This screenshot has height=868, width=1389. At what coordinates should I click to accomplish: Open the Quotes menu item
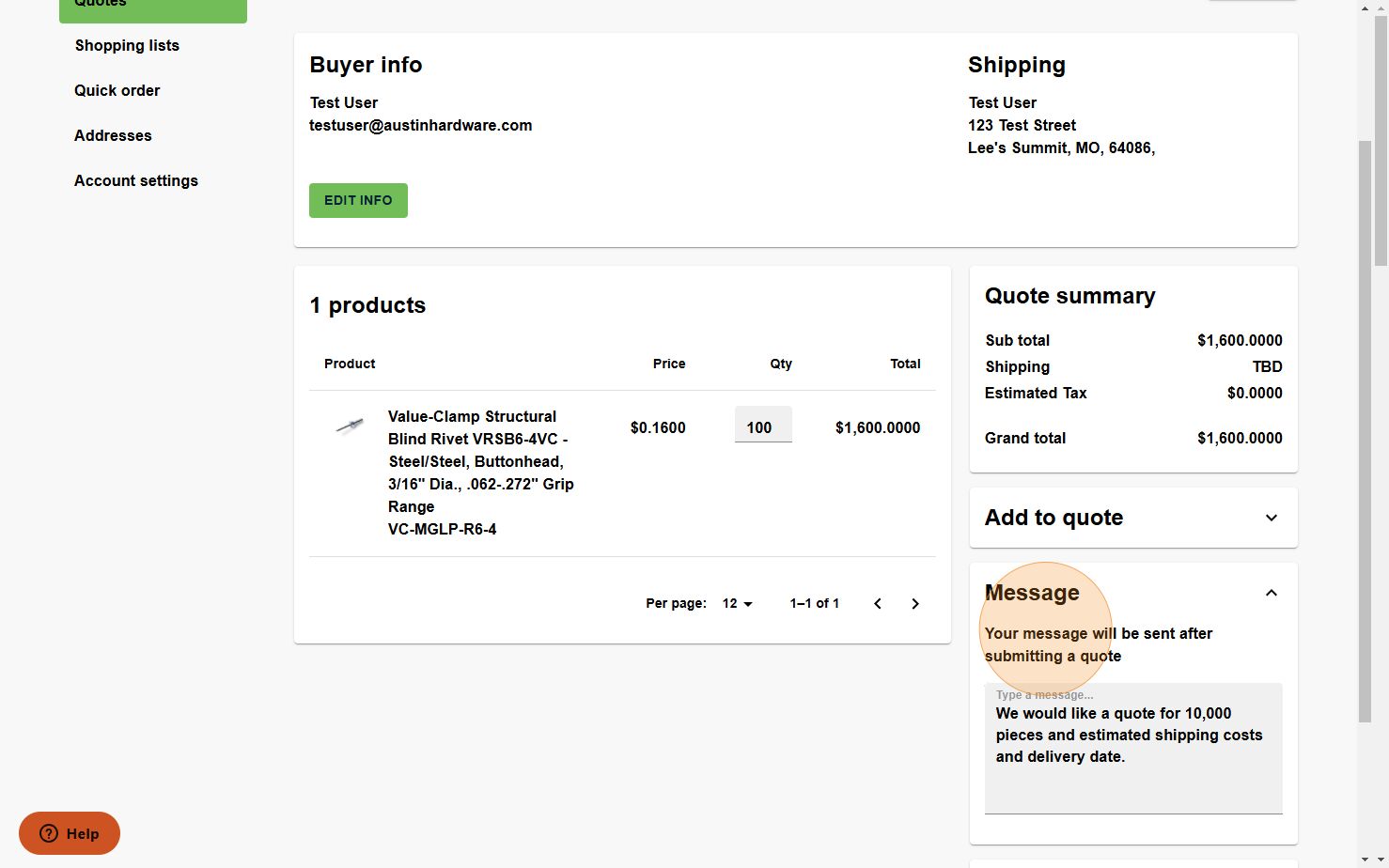pyautogui.click(x=152, y=5)
